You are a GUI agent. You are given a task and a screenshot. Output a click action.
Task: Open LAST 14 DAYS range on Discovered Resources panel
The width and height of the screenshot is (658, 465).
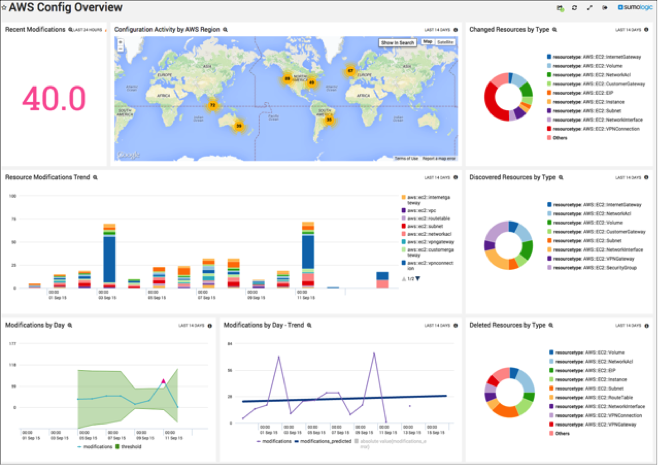click(628, 178)
